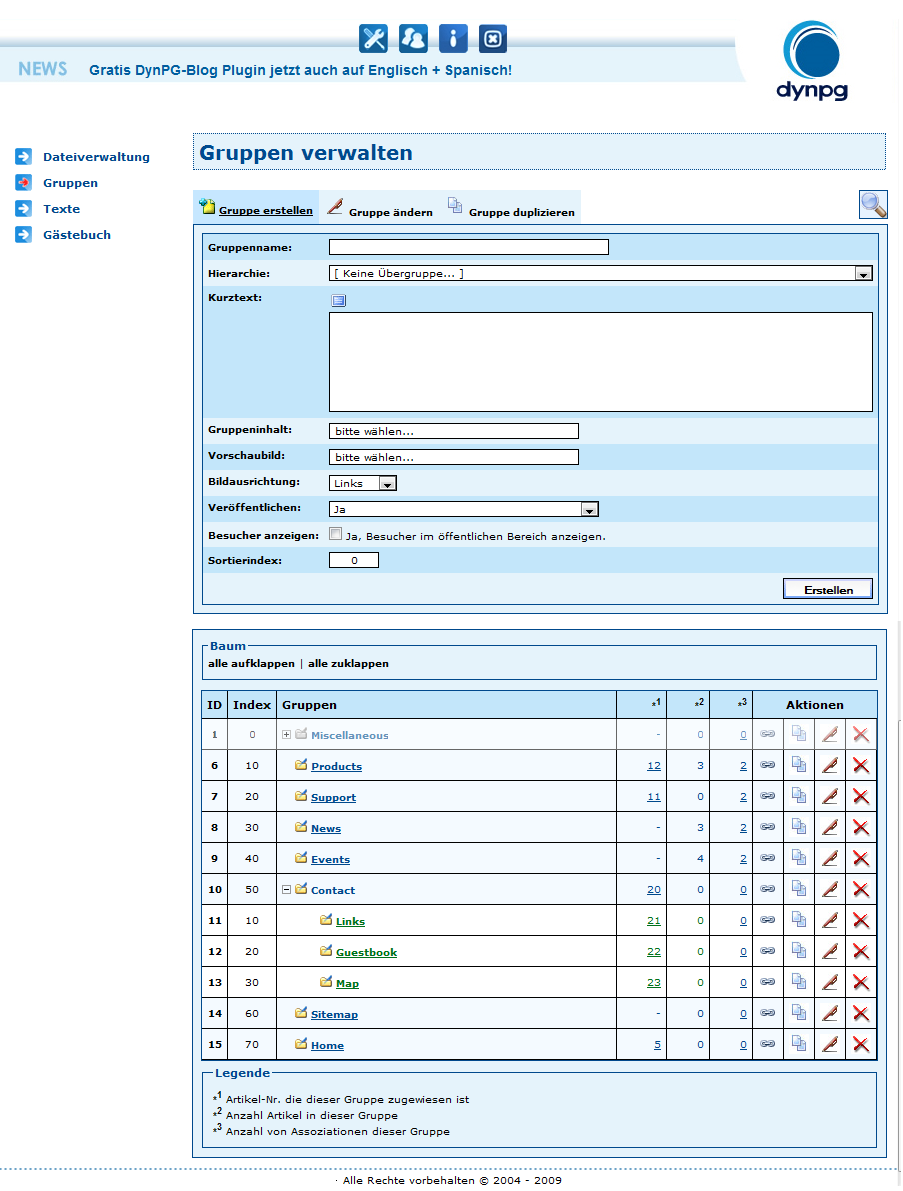Switch to the Gruppe duplizieren tab

point(521,212)
